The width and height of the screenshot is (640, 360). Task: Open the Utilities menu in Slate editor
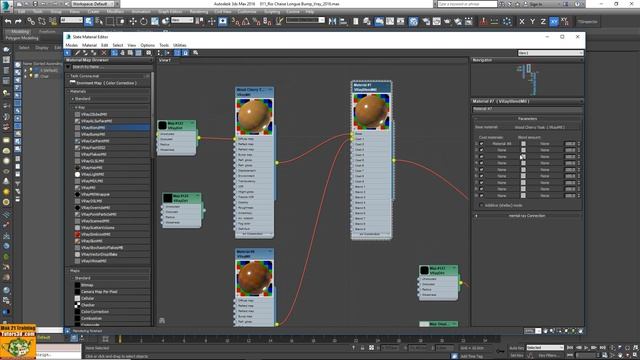point(180,45)
